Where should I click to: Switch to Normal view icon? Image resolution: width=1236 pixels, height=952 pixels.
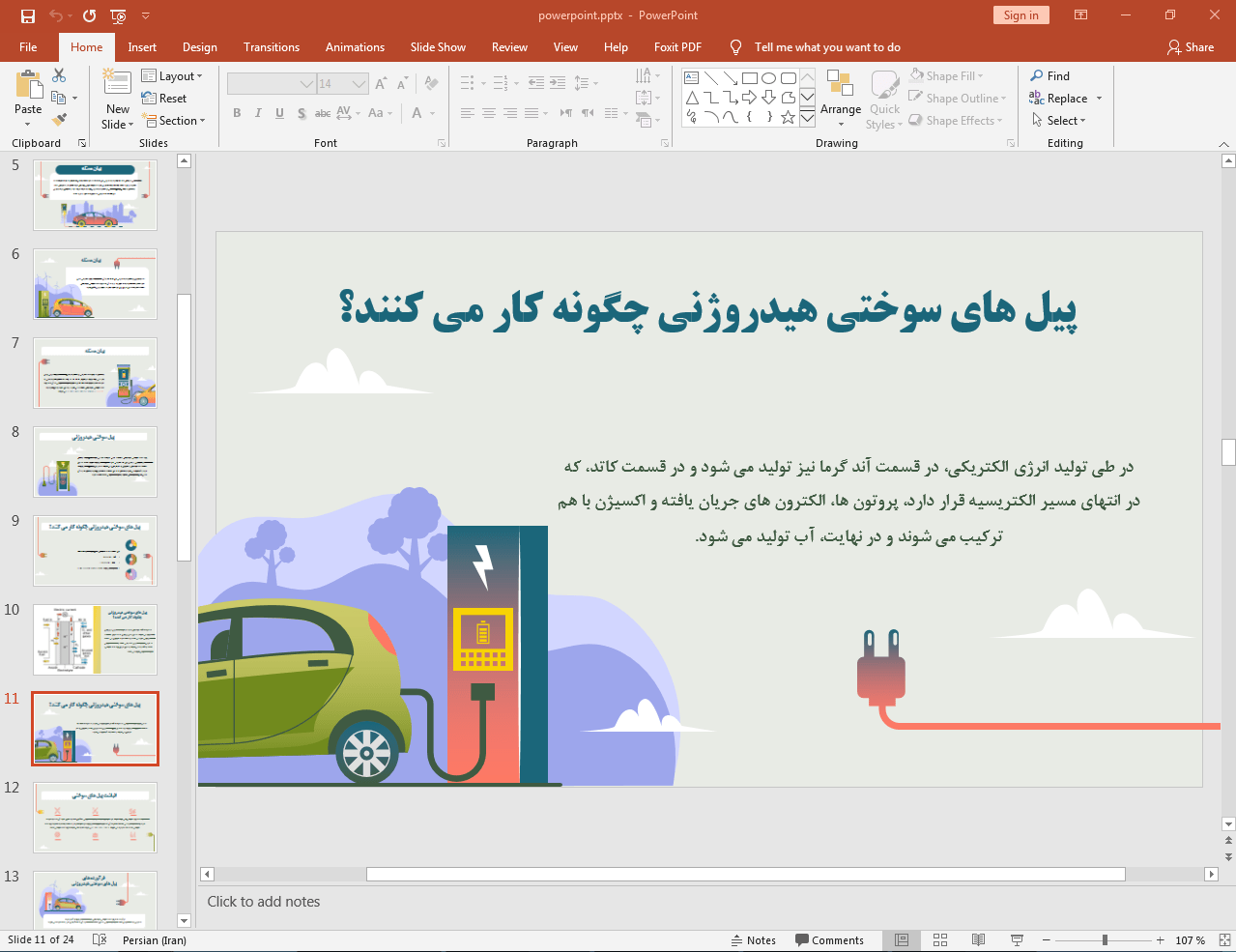coord(902,939)
